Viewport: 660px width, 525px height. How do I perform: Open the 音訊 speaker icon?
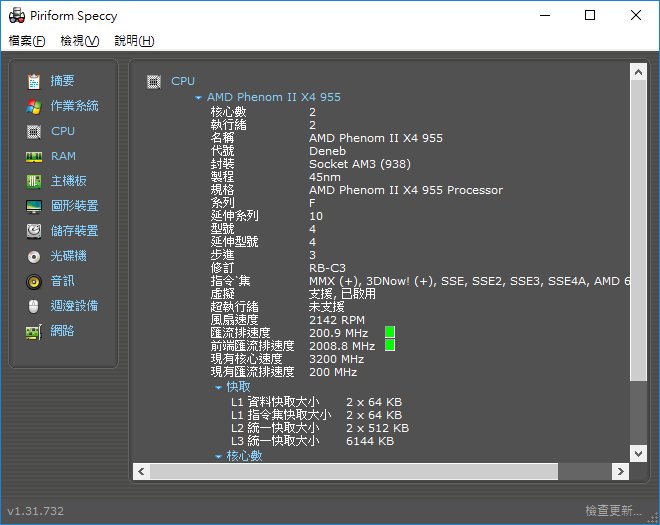34,282
